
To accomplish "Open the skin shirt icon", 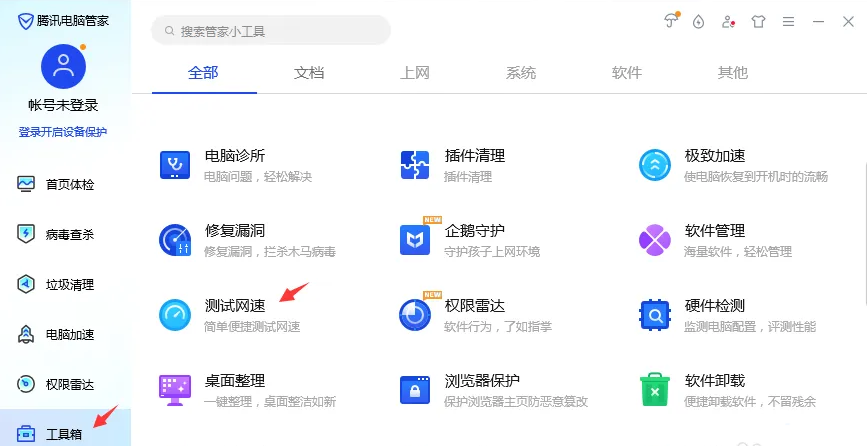I will click(758, 22).
